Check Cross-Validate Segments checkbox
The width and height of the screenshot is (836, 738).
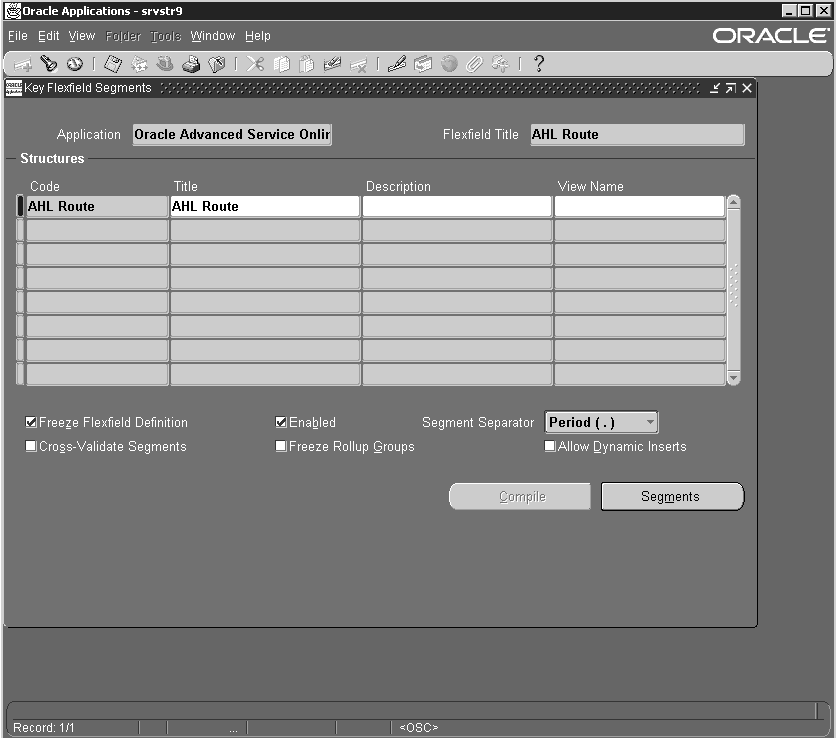[31, 446]
